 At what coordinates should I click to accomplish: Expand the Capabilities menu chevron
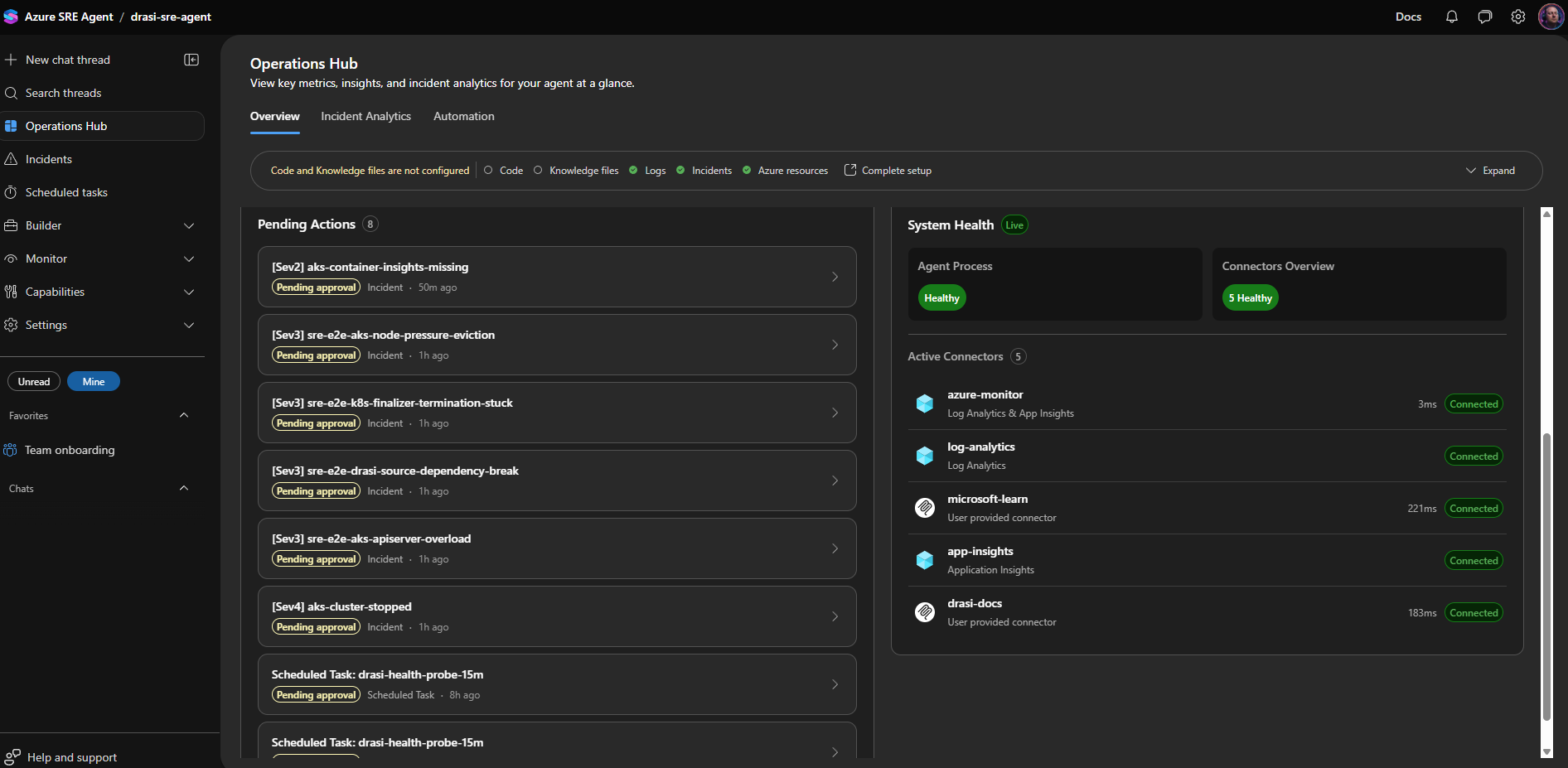(x=189, y=292)
